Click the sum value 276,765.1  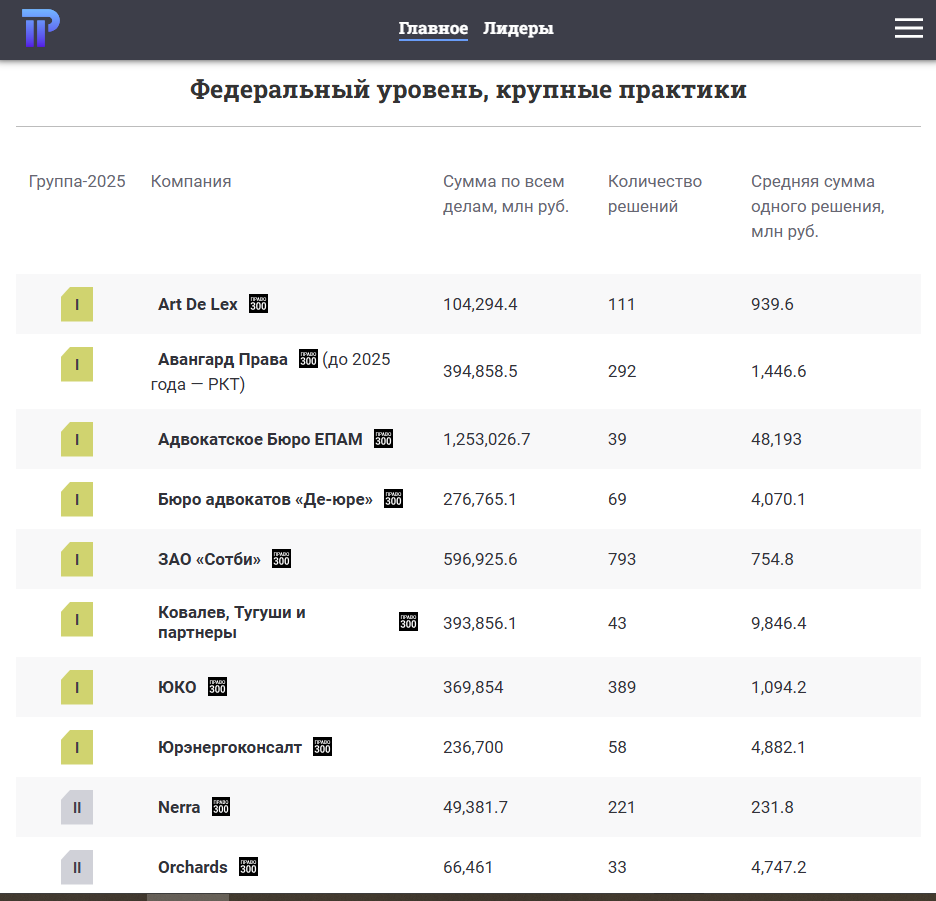coord(479,499)
